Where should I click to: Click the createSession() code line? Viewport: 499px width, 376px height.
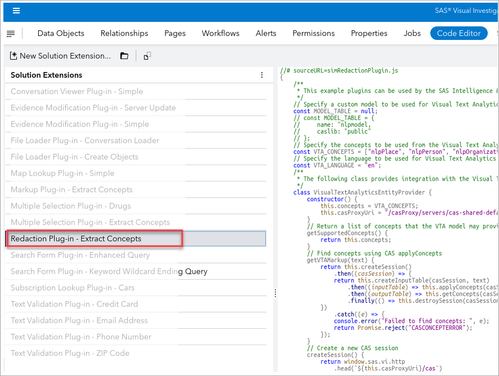click(x=335, y=355)
